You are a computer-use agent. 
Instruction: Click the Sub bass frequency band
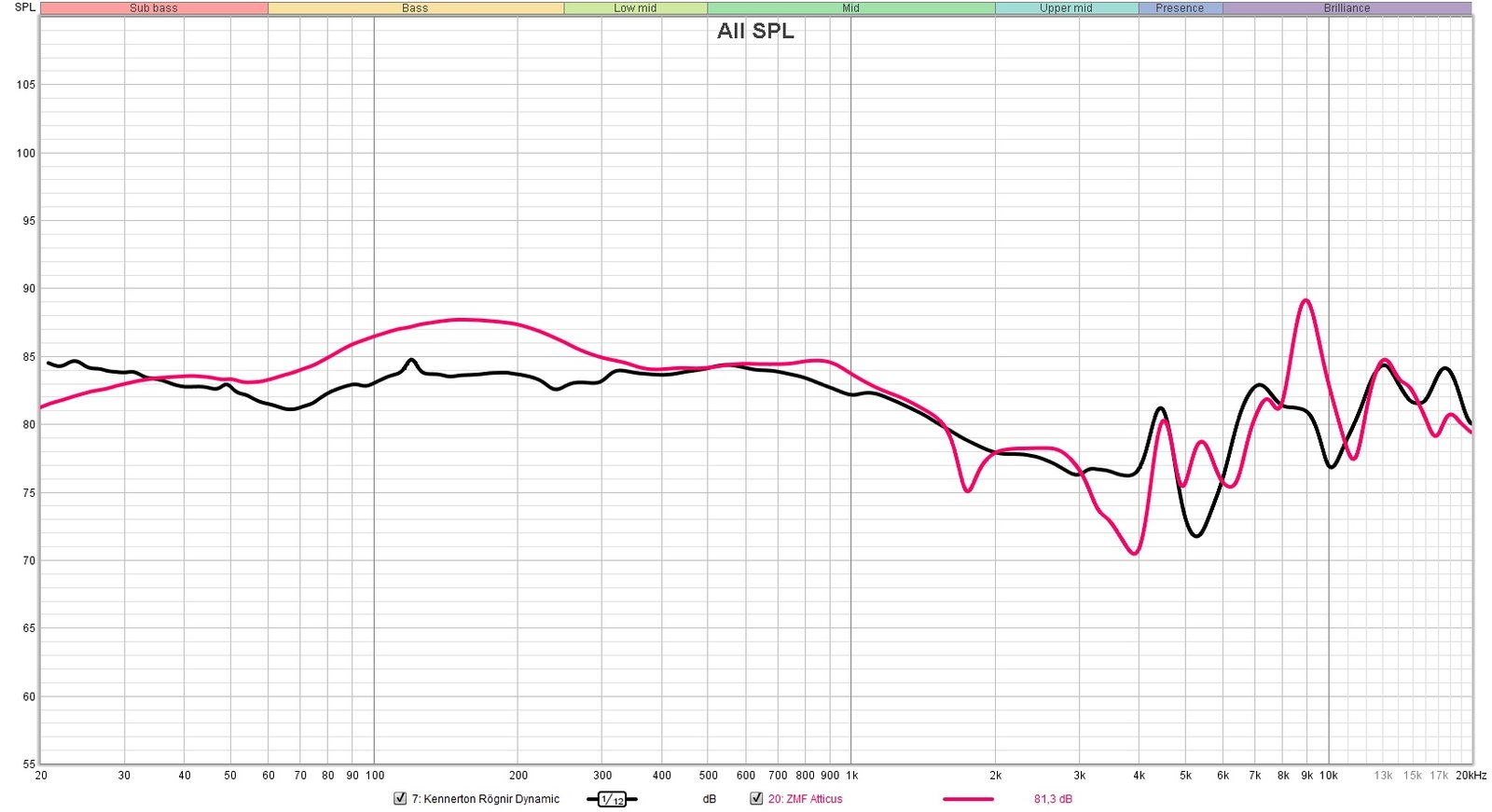click(x=154, y=8)
